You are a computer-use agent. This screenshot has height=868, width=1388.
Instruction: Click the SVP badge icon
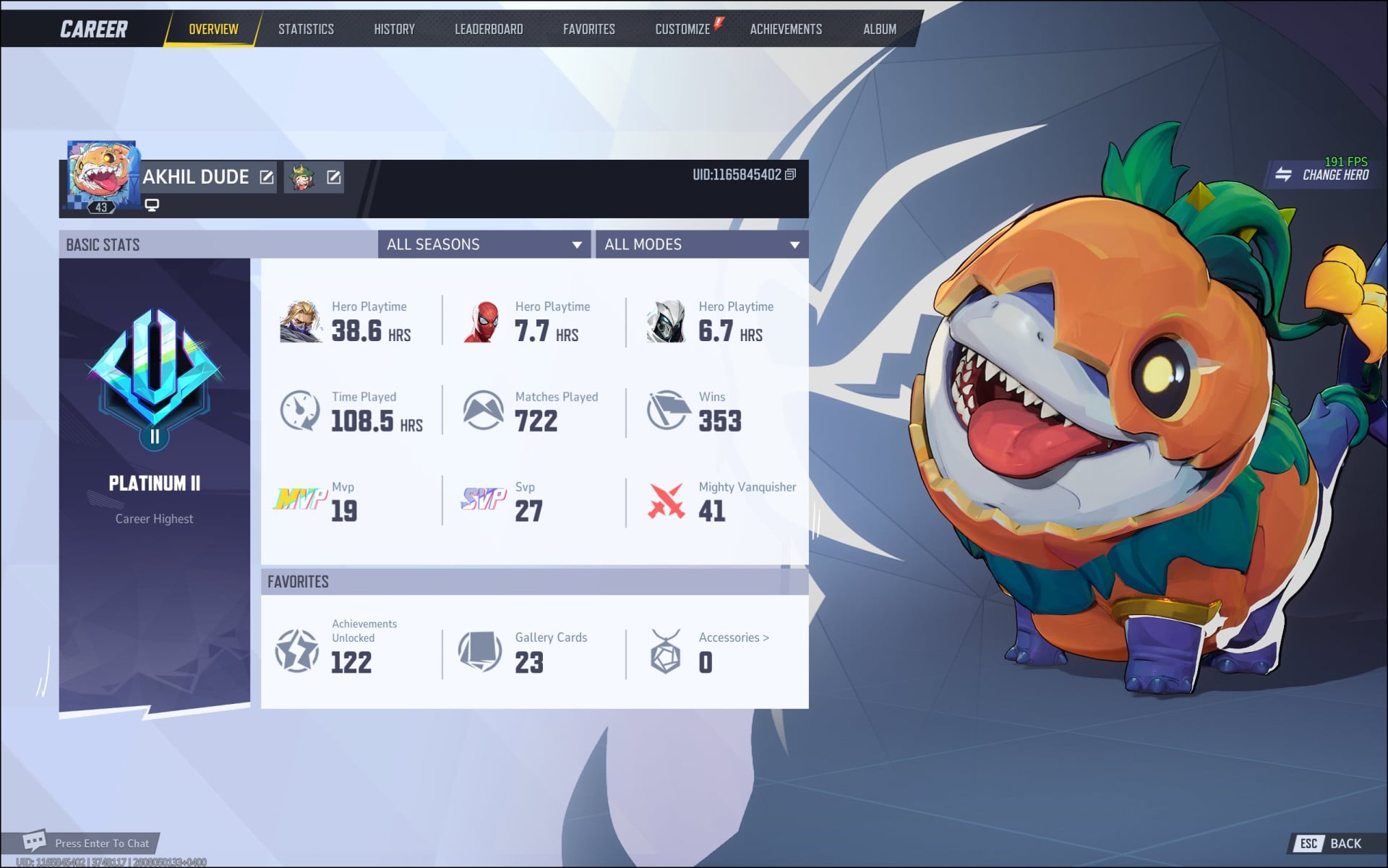[484, 498]
